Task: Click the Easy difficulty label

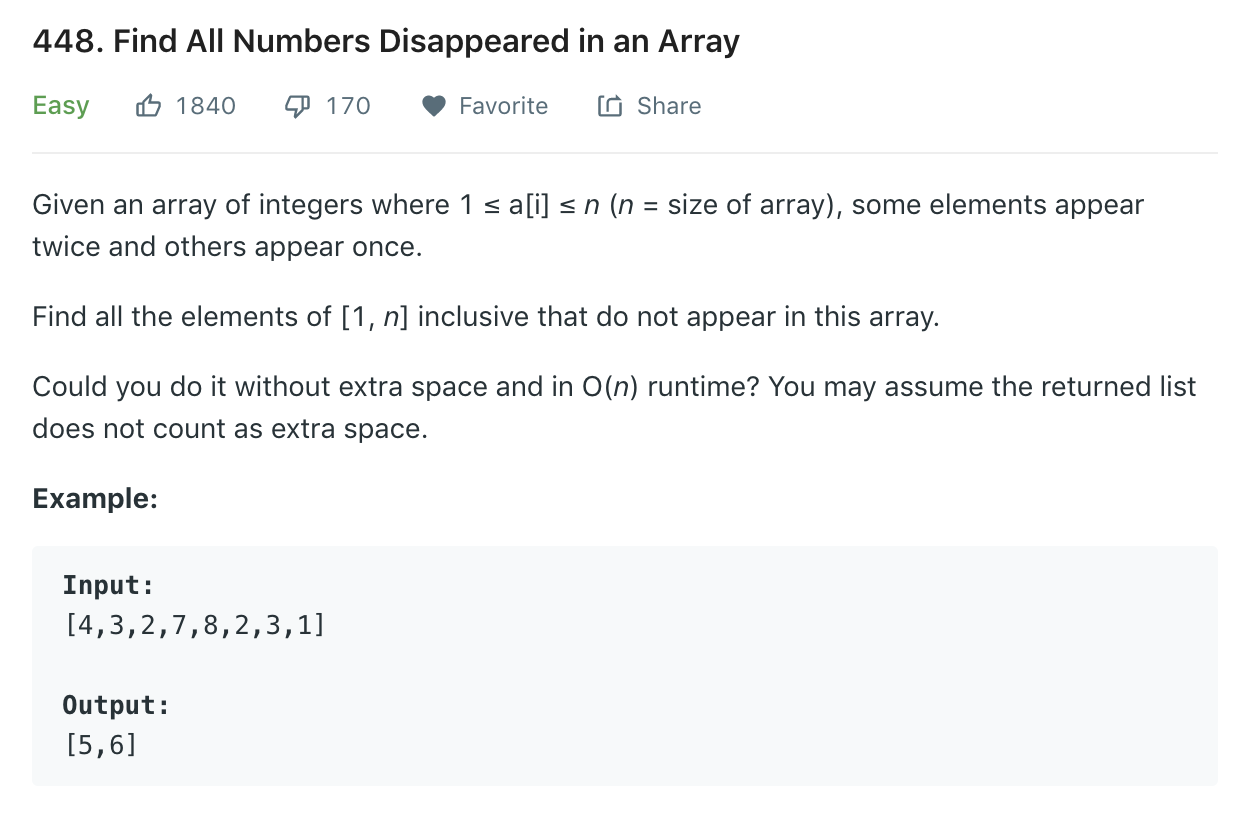Action: (x=61, y=106)
